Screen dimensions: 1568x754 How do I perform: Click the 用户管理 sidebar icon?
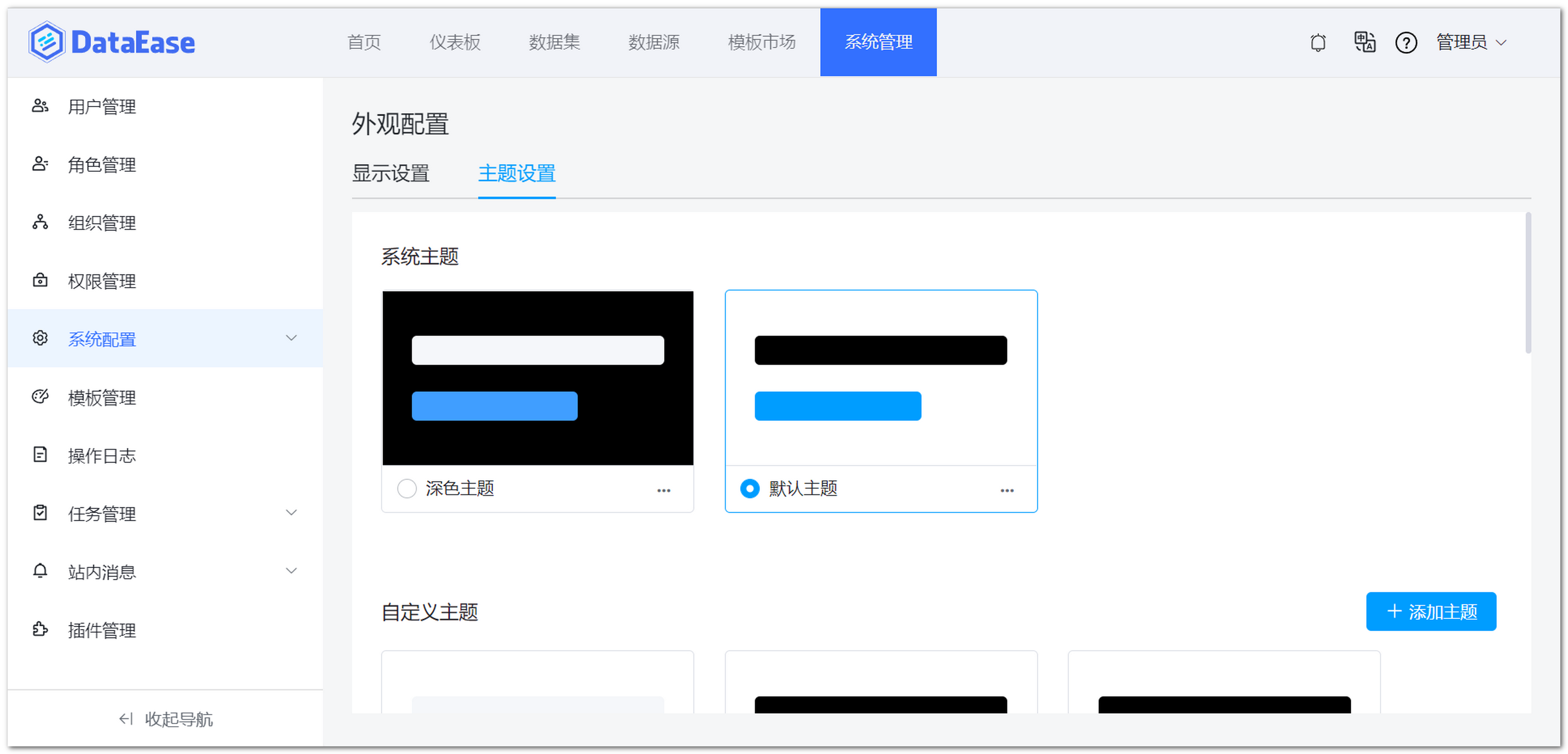[x=40, y=106]
